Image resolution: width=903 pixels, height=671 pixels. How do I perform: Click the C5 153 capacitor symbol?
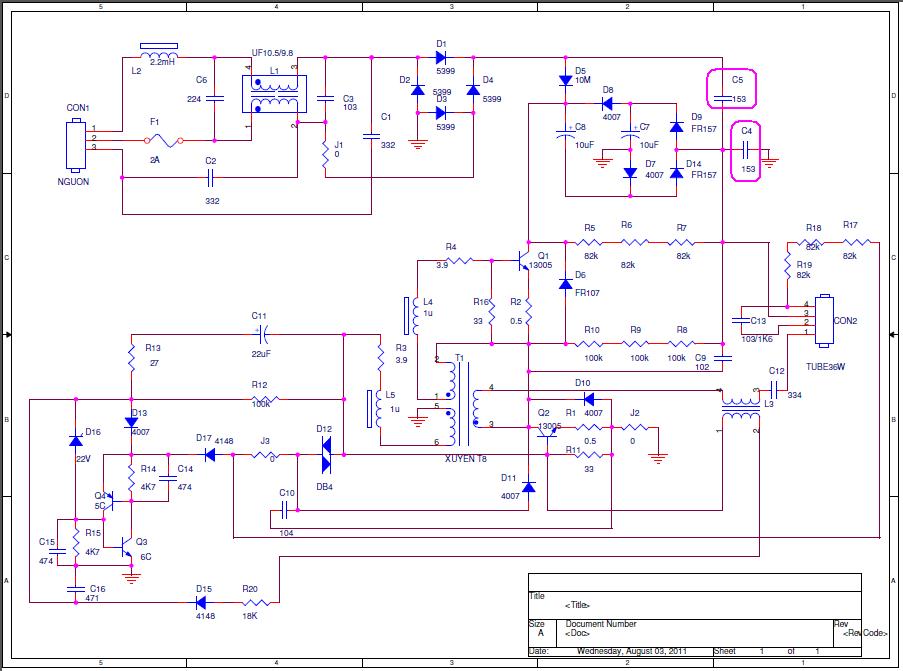(x=723, y=98)
